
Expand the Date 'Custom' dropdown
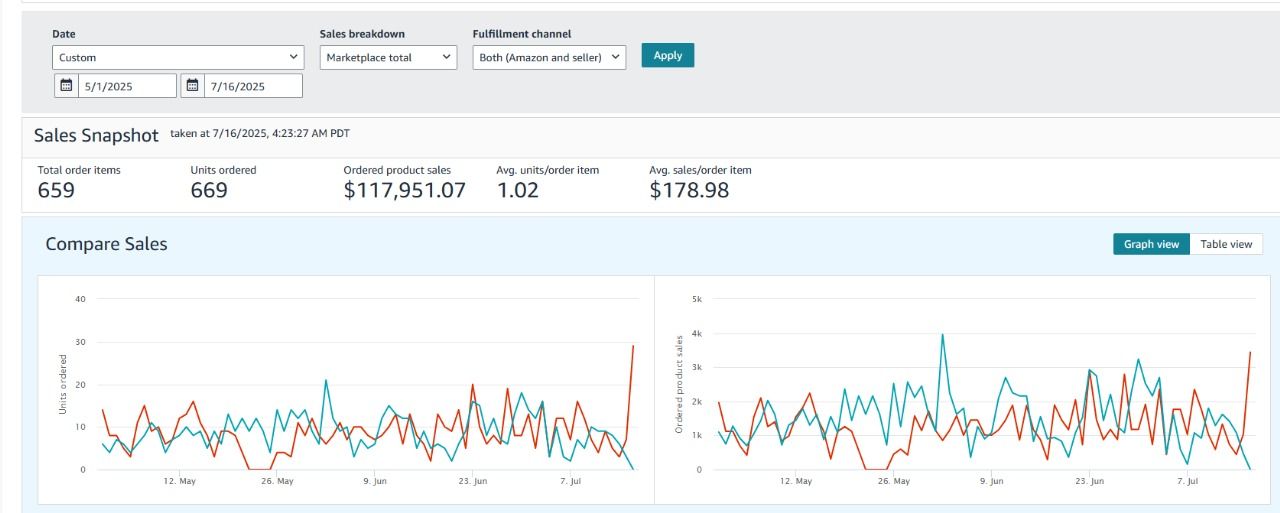[178, 57]
